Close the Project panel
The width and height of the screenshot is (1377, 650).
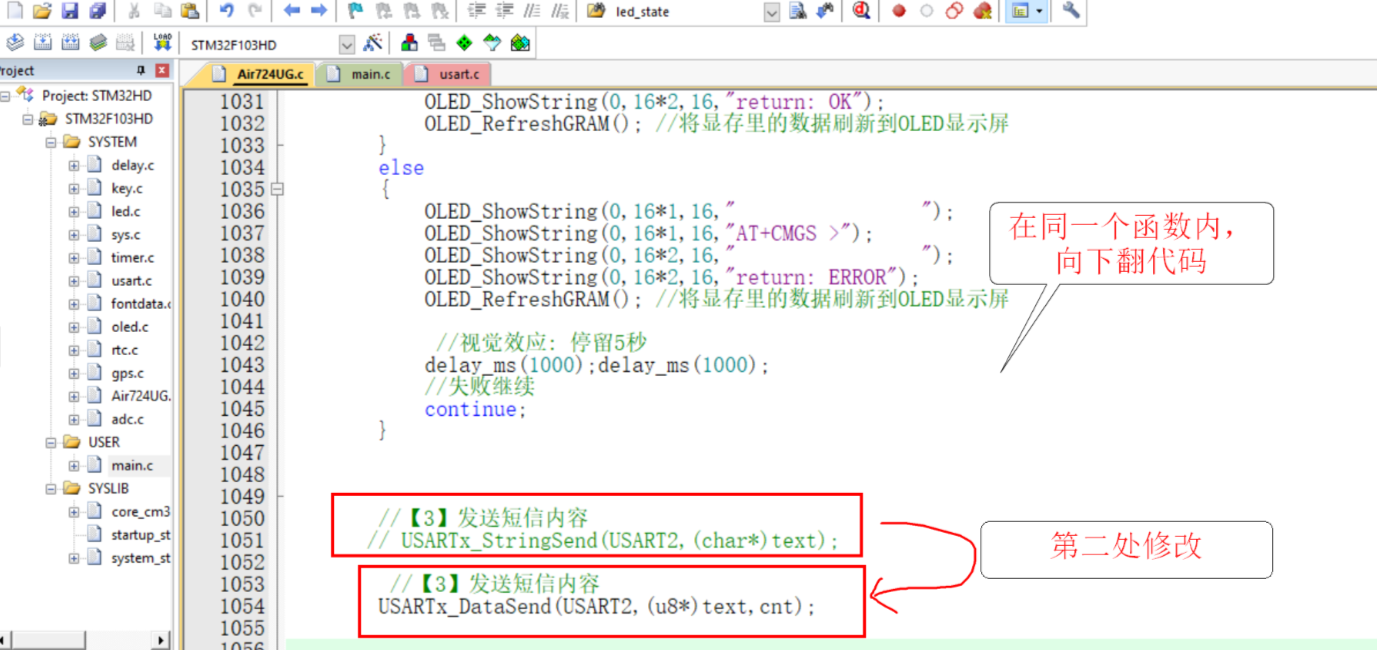click(162, 71)
